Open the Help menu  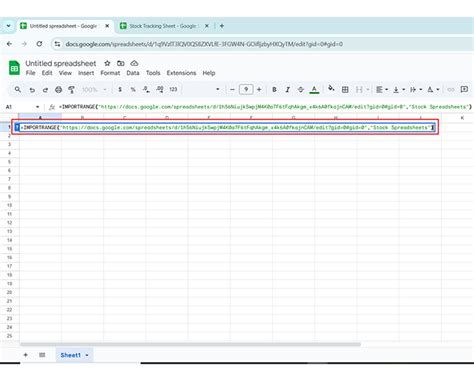click(x=209, y=73)
